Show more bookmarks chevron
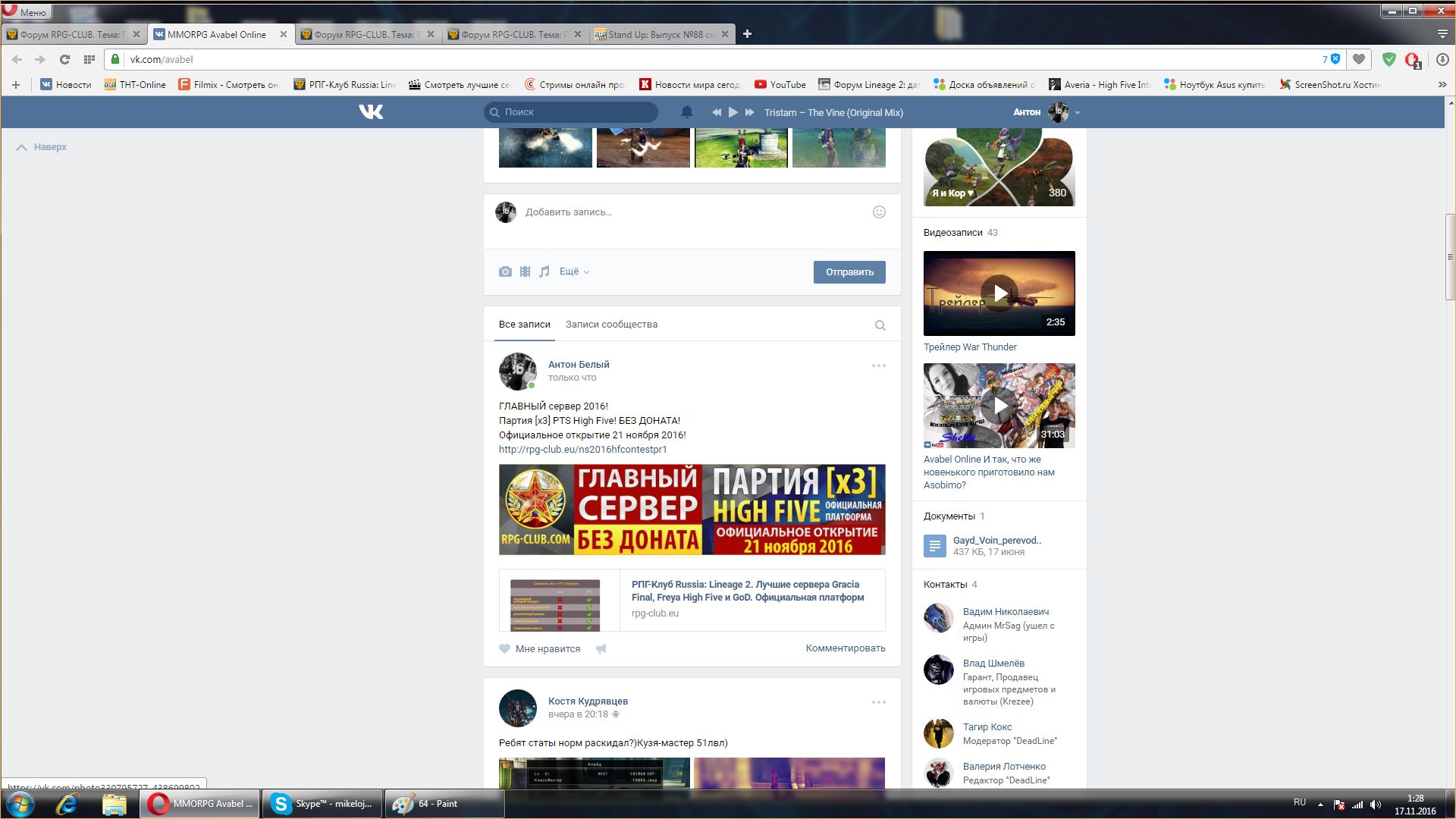This screenshot has height=819, width=1456. pyautogui.click(x=1442, y=85)
